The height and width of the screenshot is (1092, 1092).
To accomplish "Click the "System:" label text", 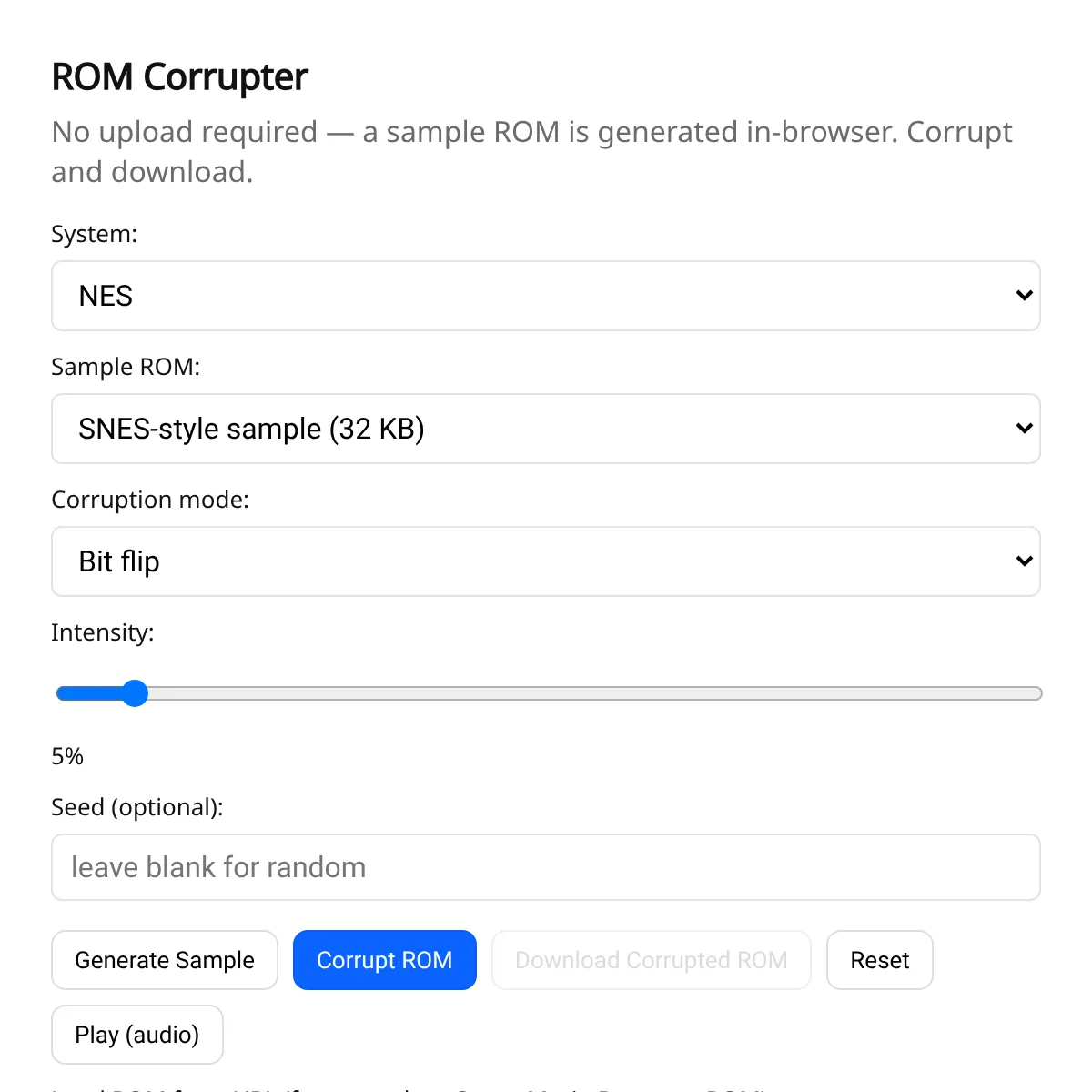I will [x=95, y=234].
